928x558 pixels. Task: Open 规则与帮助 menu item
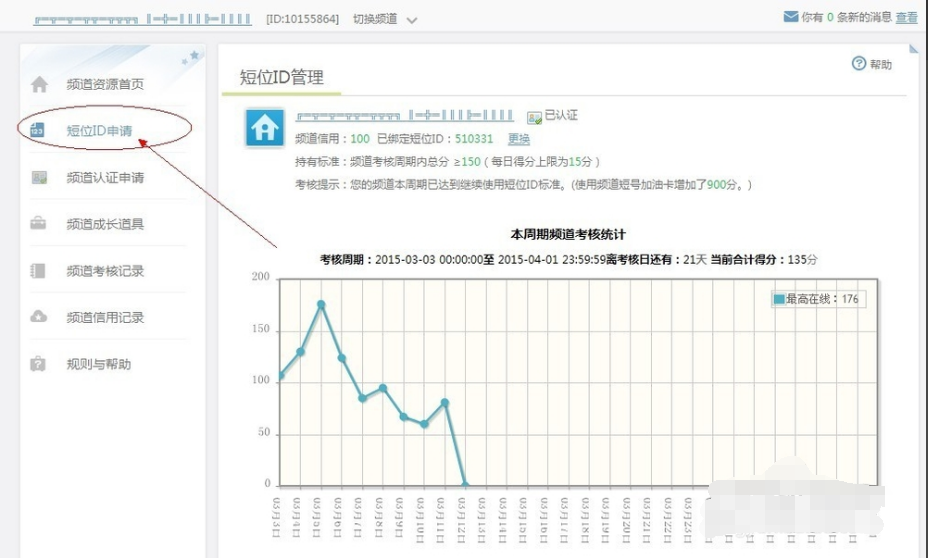(x=99, y=364)
